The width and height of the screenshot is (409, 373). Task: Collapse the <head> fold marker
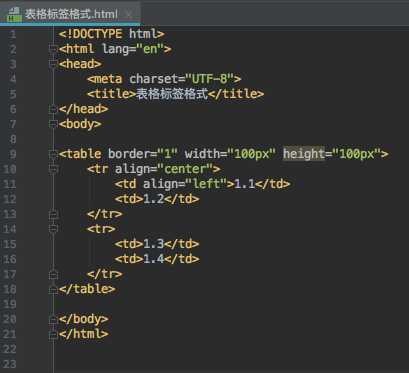click(53, 64)
